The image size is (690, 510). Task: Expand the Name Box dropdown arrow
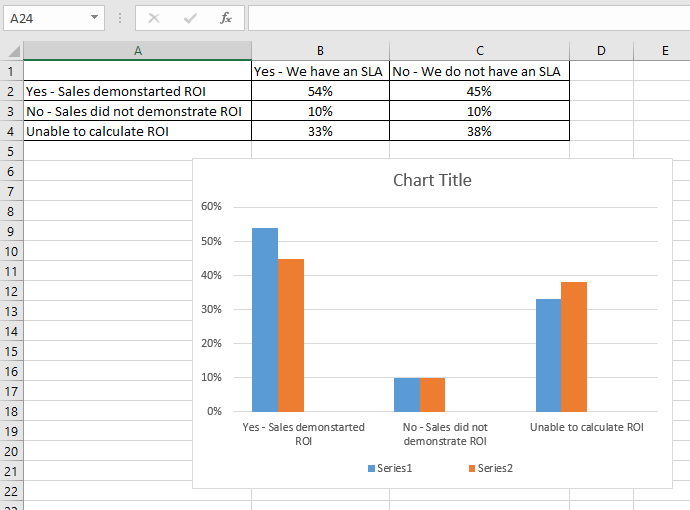coord(94,18)
